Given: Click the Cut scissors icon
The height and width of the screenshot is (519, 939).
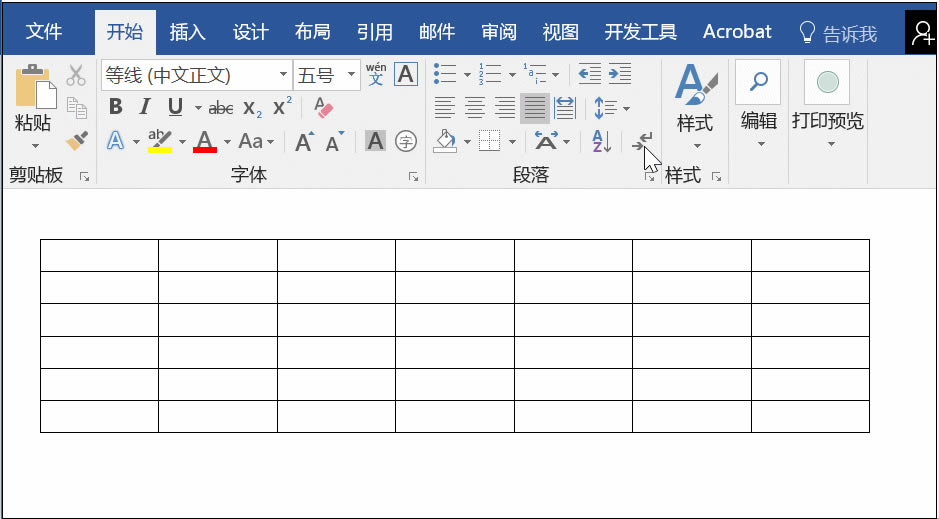Looking at the screenshot, I should (76, 75).
